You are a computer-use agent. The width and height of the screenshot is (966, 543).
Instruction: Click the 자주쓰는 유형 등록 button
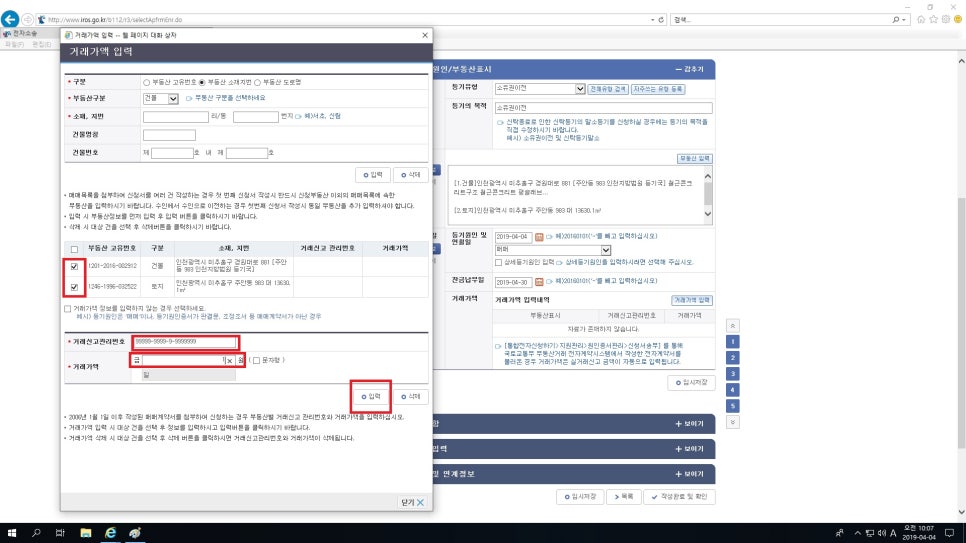pos(658,89)
